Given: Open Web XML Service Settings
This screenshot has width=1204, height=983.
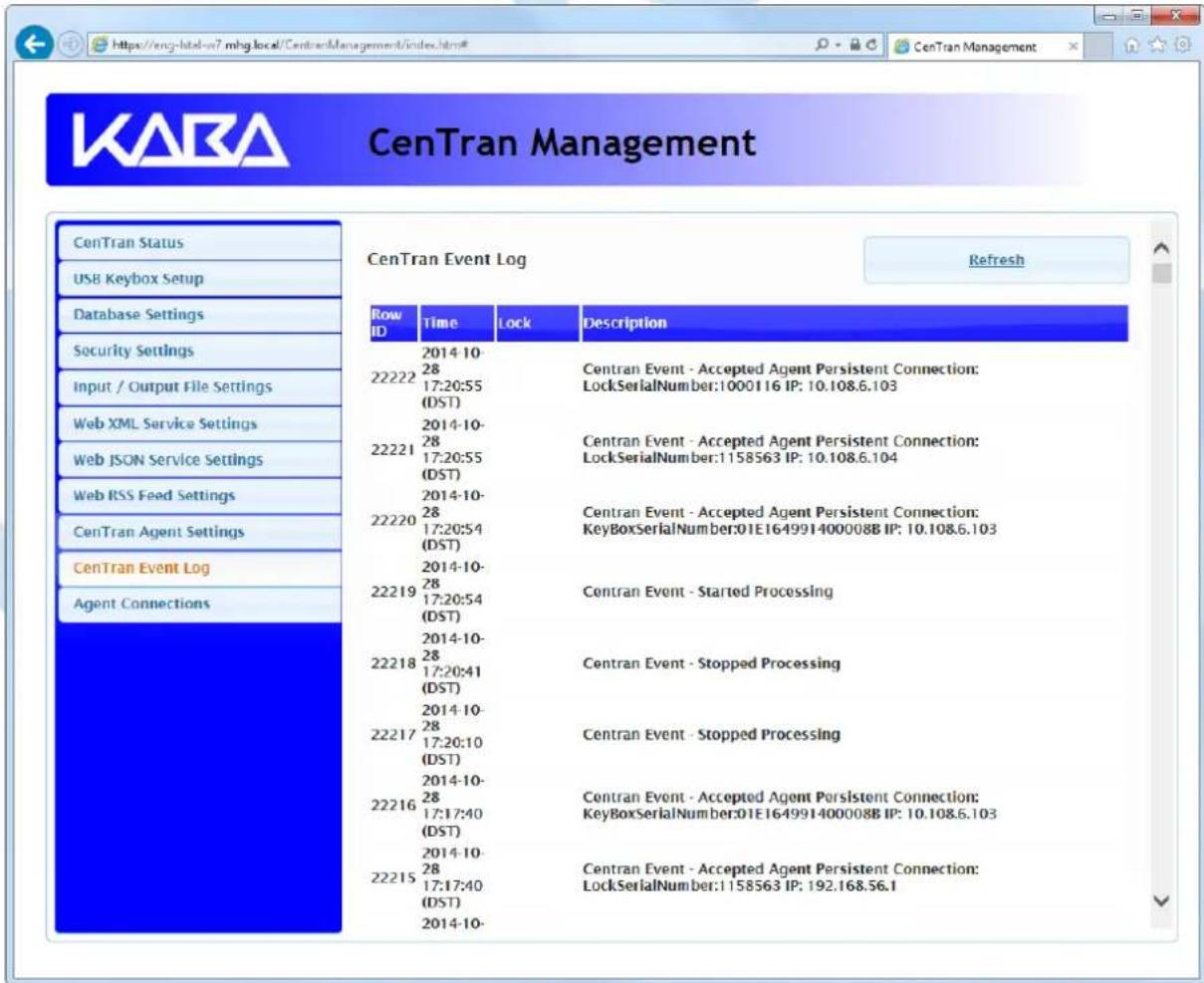Looking at the screenshot, I should tap(199, 423).
